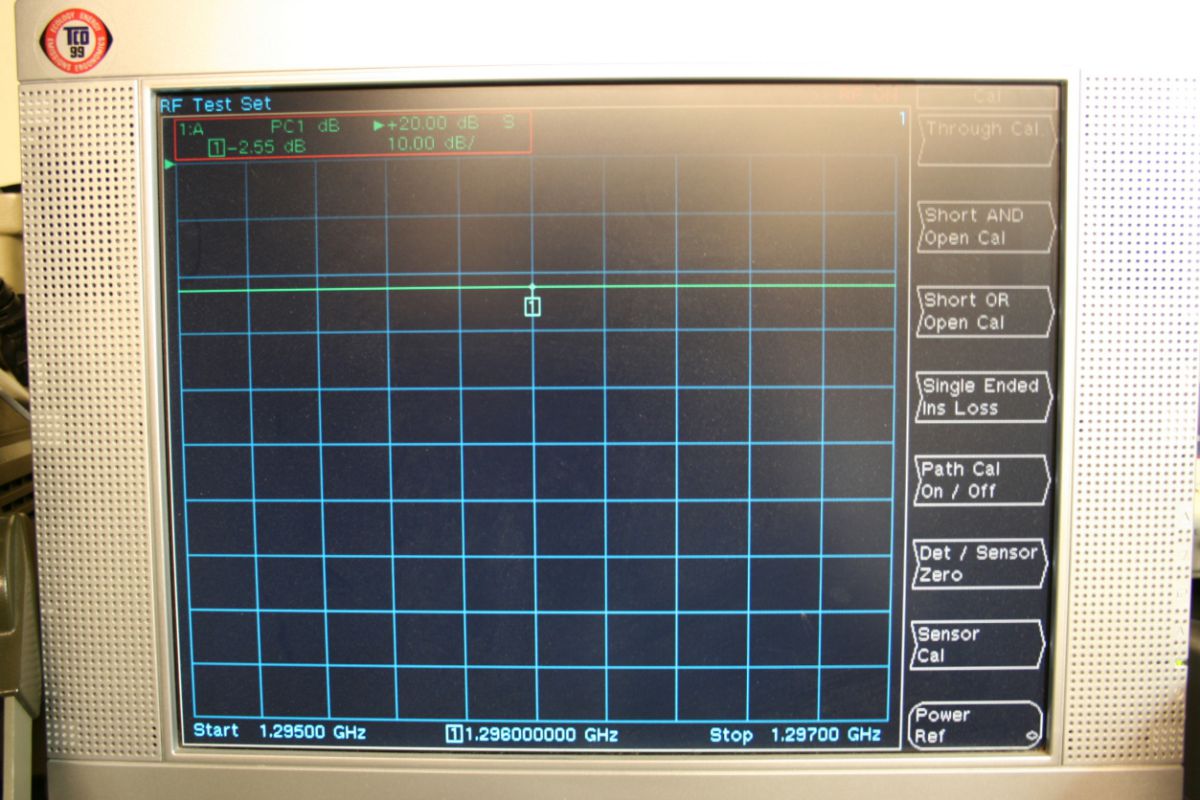The height and width of the screenshot is (800, 1200).
Task: Open the Power Ref submenu softkey
Action: point(977,726)
